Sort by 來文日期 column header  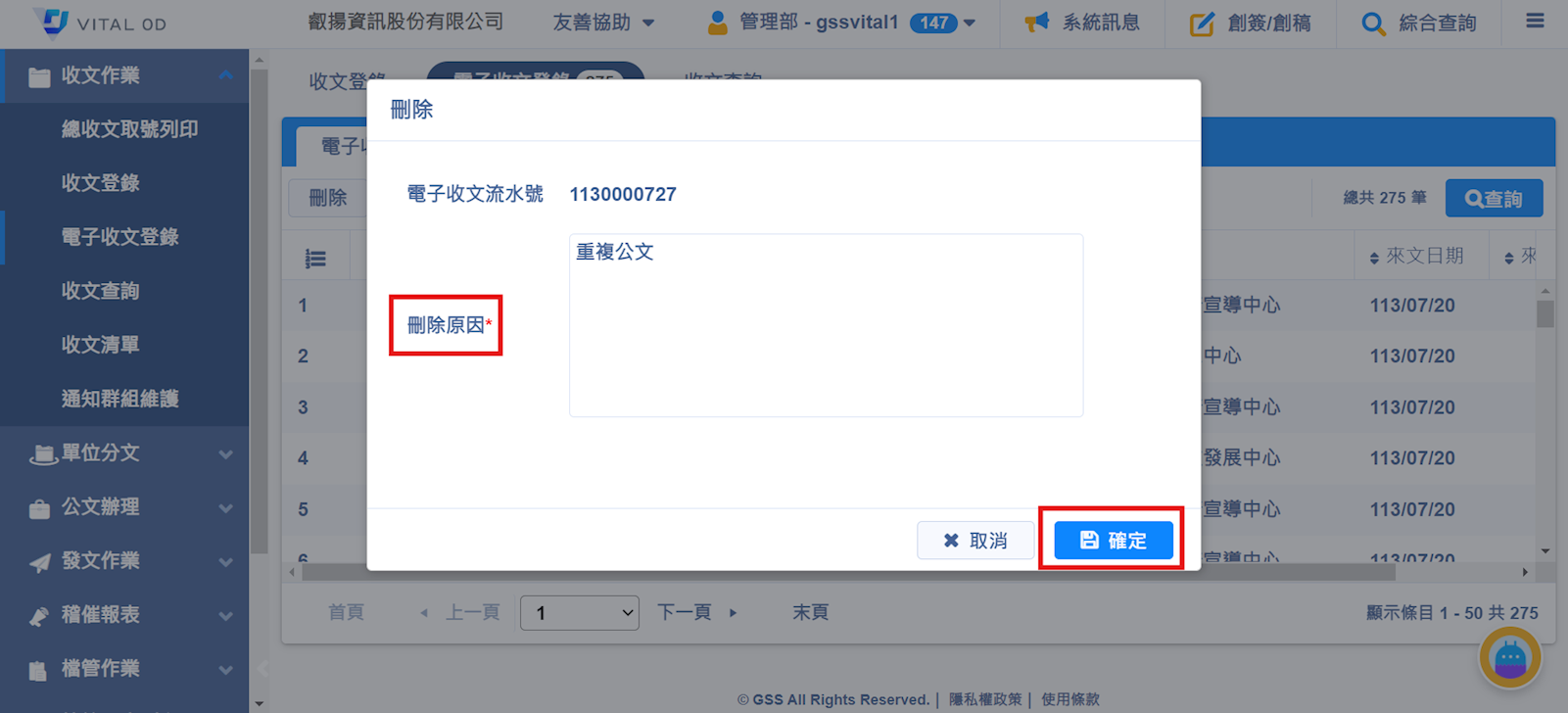point(1423,257)
